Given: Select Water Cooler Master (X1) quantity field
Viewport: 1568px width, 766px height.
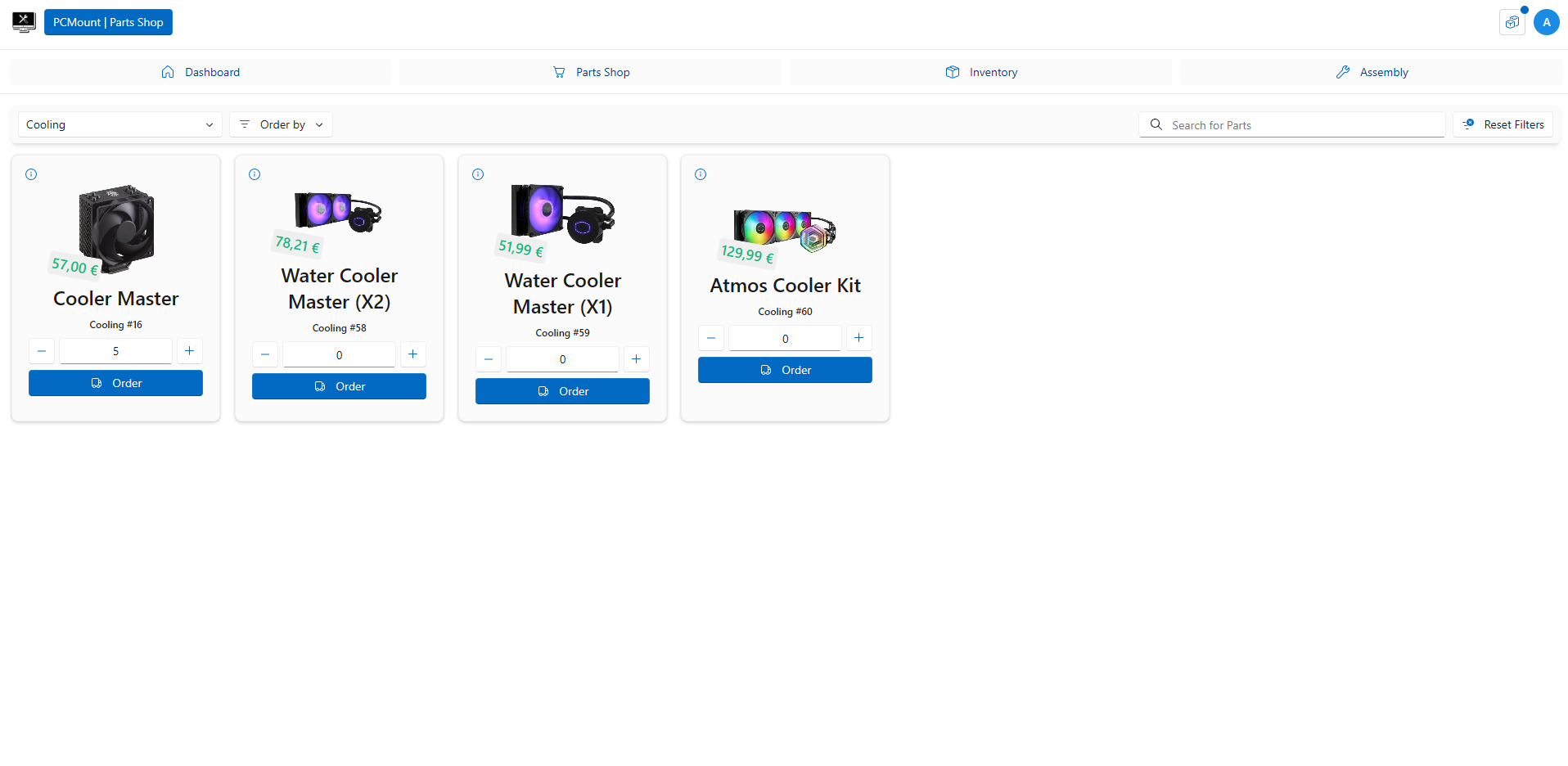Looking at the screenshot, I should click(562, 359).
